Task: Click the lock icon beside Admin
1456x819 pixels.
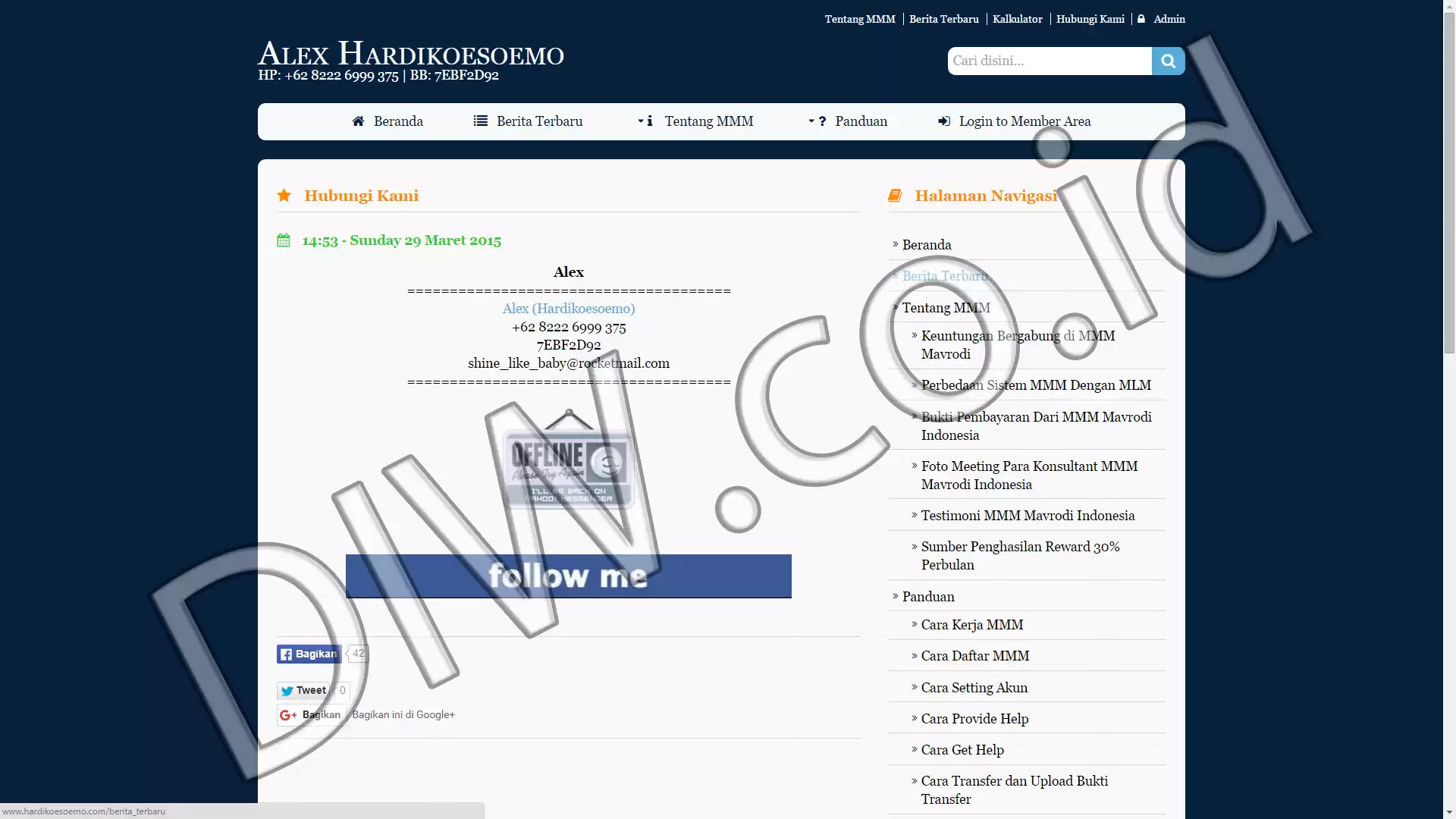Action: 1141,19
